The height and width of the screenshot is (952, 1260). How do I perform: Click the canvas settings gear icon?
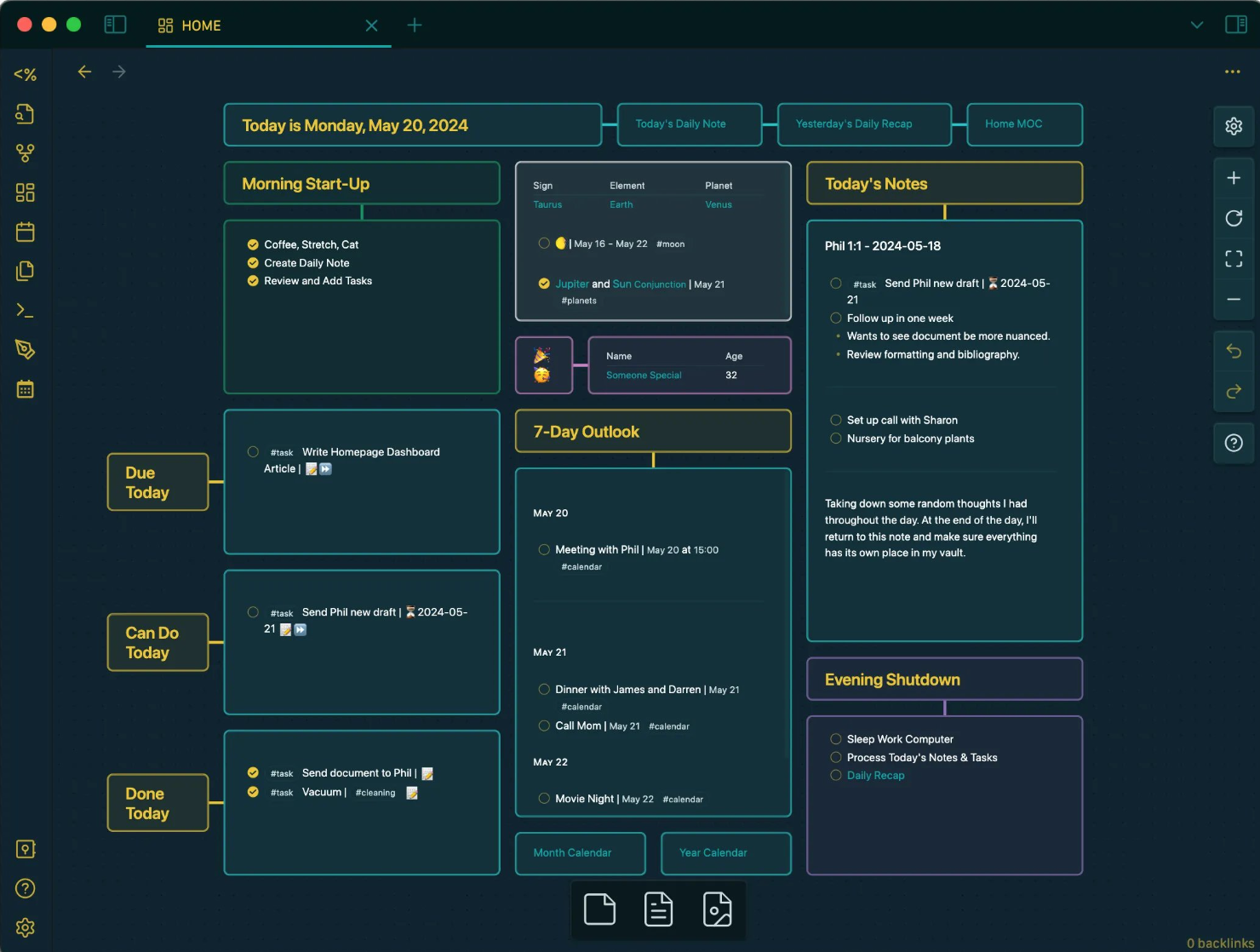1233,126
